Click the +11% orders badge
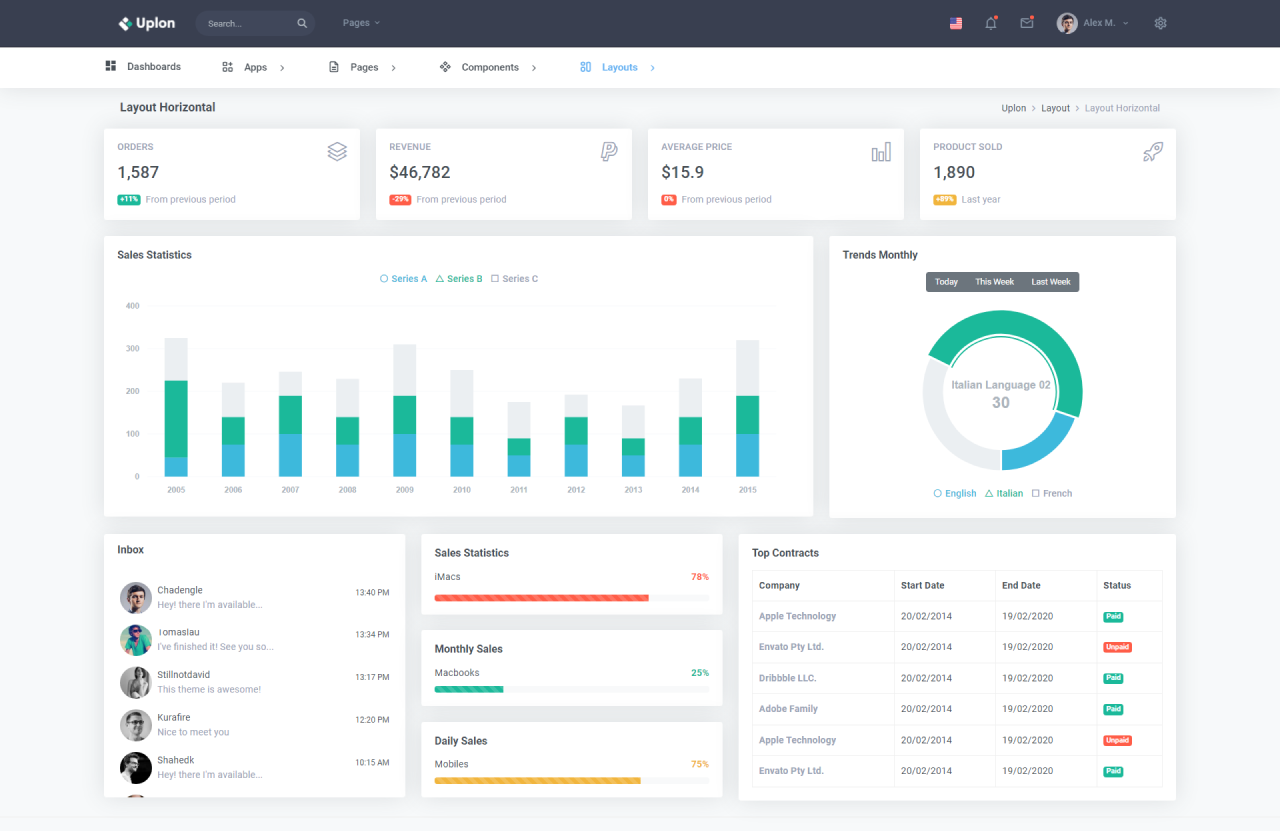The width and height of the screenshot is (1280, 831). click(x=129, y=200)
